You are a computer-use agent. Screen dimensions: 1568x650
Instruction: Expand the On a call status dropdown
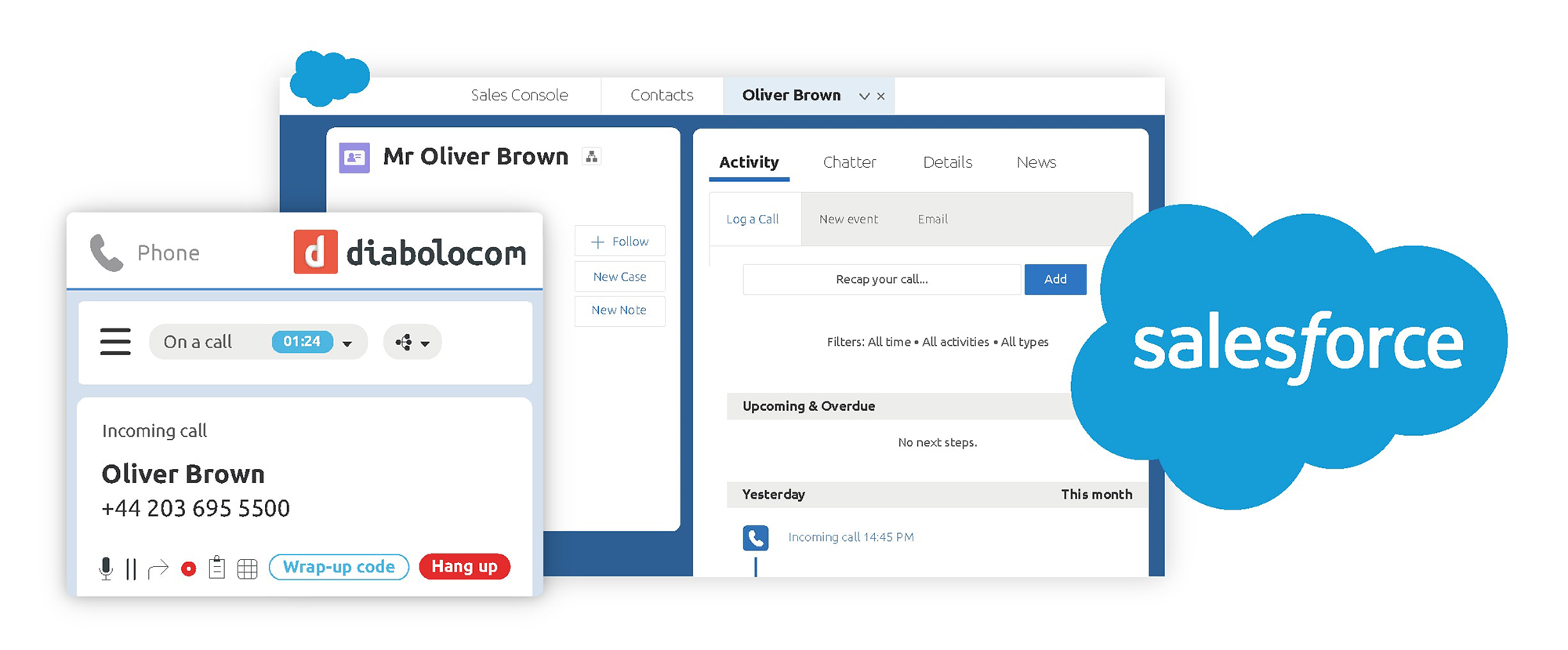(x=347, y=343)
